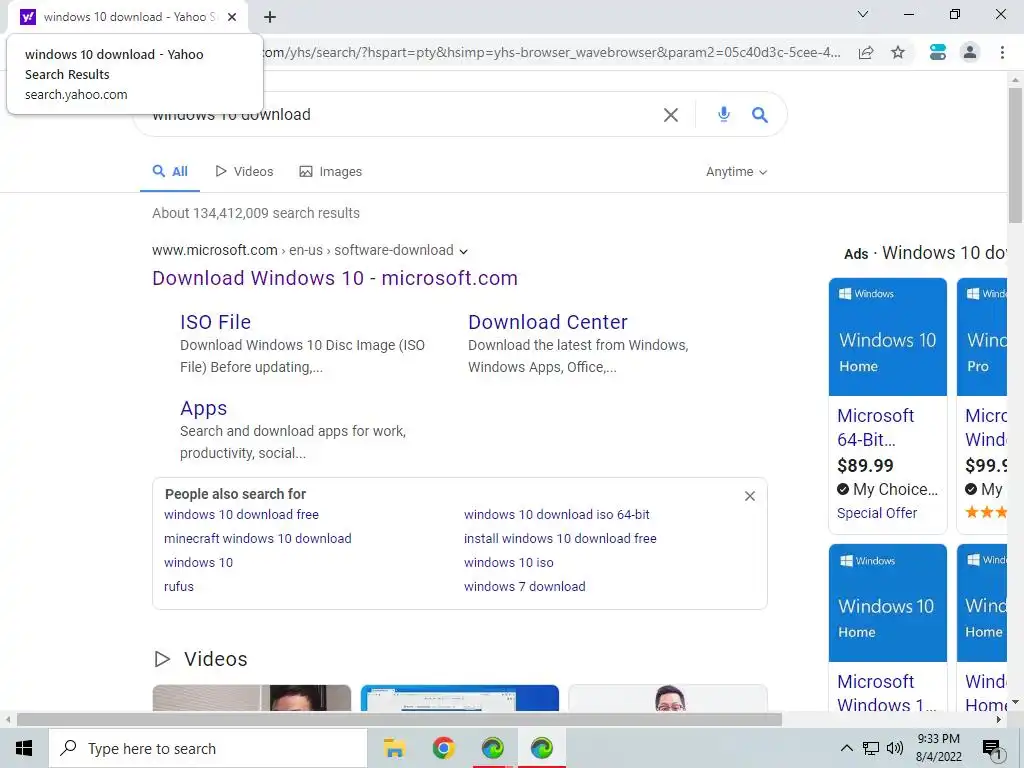Screen dimensions: 1024x768
Task: Click the About 134,412,009 search results text
Action: tap(256, 213)
